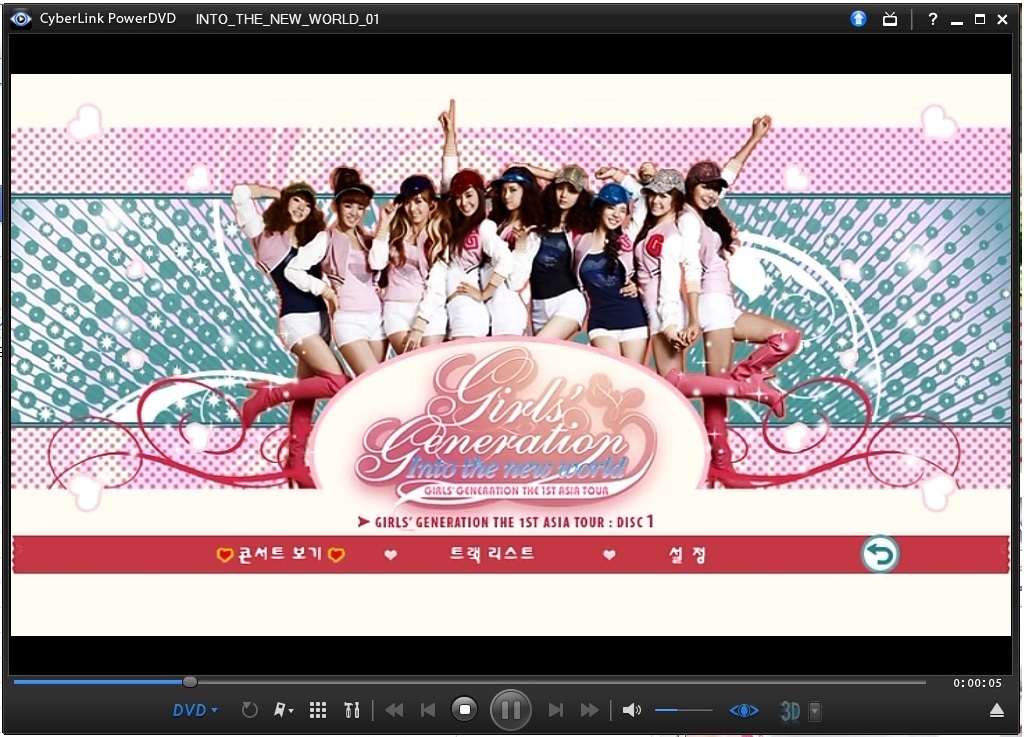Stop playback with the stop button
The height and width of the screenshot is (737, 1024).
(464, 710)
